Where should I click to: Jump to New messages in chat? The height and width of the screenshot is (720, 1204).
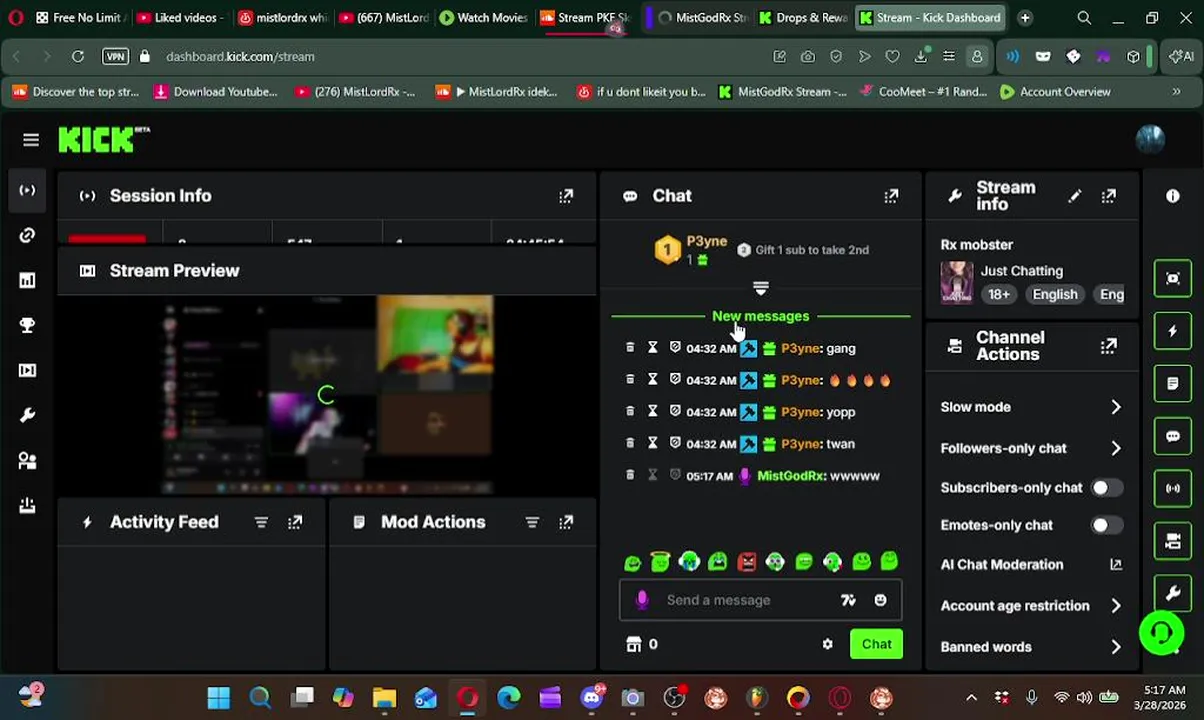(x=760, y=316)
